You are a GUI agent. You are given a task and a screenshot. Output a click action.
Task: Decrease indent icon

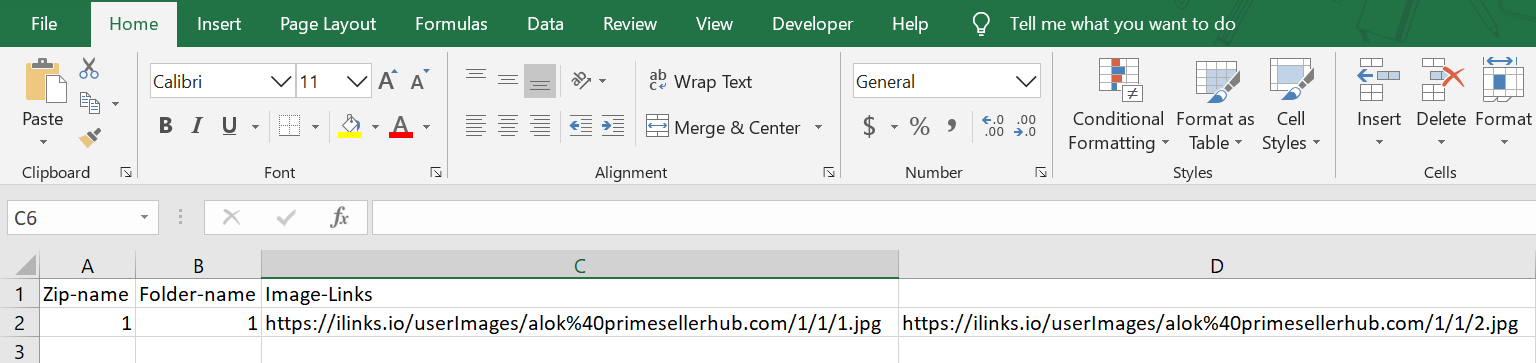(580, 127)
